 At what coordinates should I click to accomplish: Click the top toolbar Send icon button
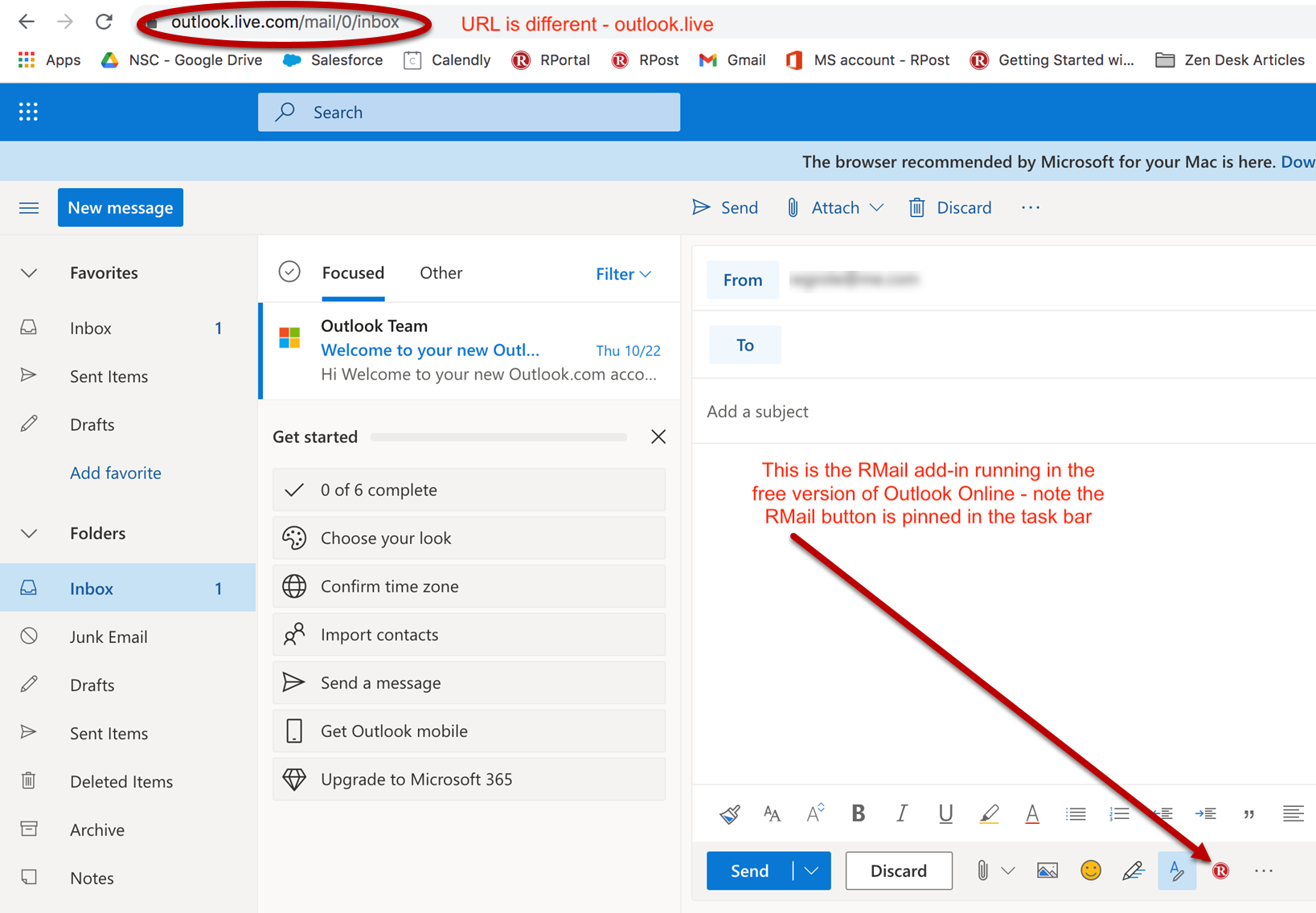point(724,208)
